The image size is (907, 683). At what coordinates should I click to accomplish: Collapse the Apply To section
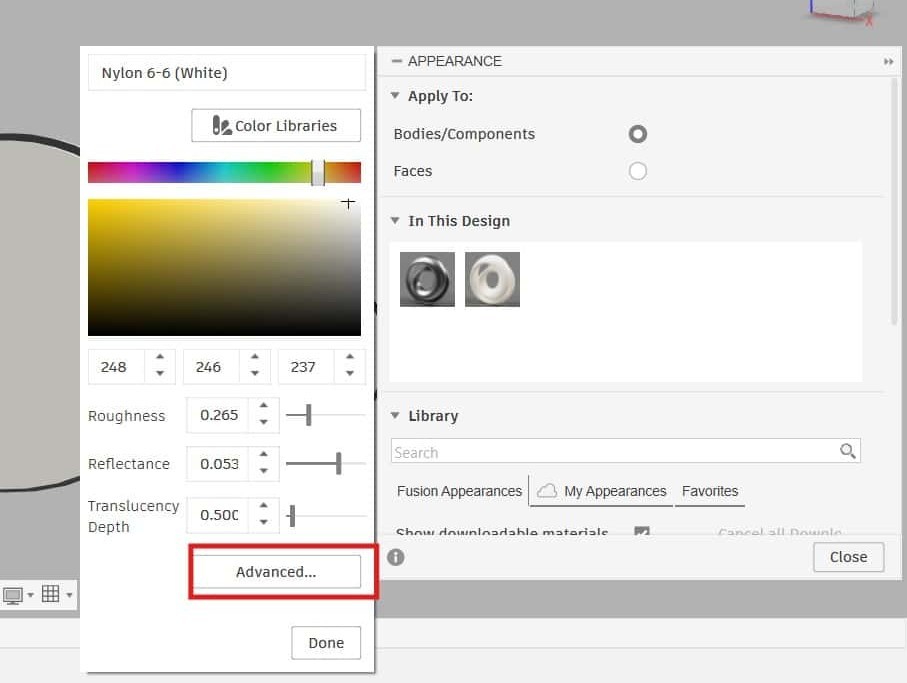pos(395,95)
